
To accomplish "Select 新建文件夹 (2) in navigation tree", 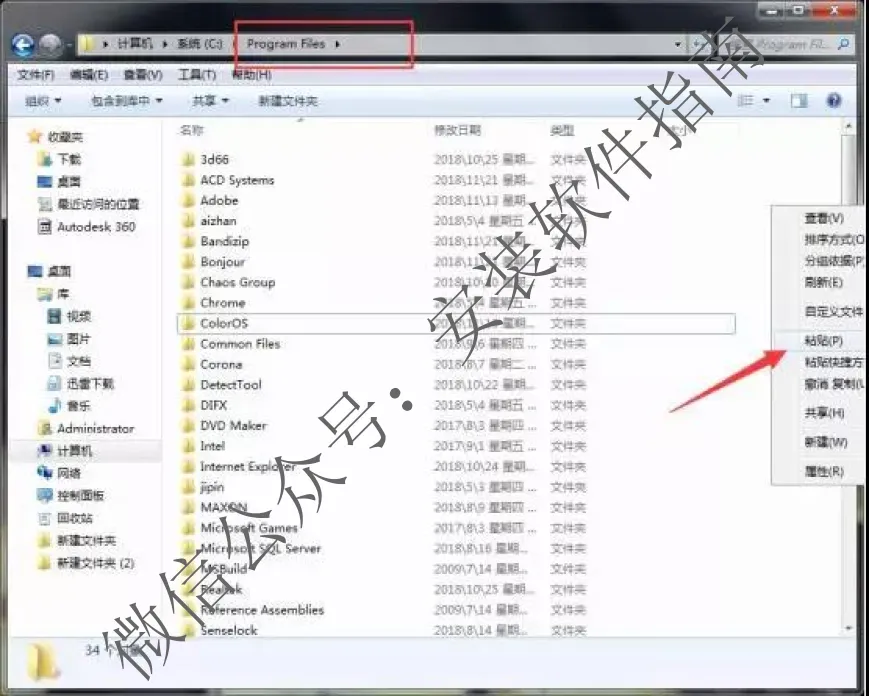I will [x=95, y=564].
